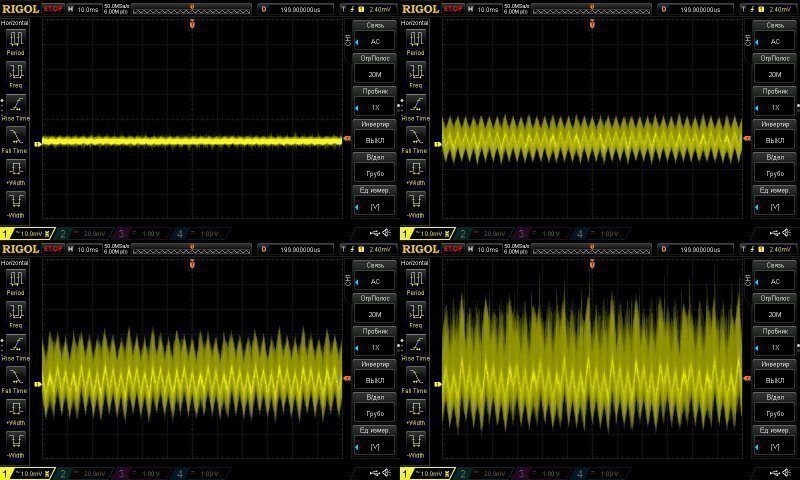Open the Ед.измер [V] units option in the top-right capture
Image resolution: width=800 pixels, height=480 pixels.
[x=774, y=200]
